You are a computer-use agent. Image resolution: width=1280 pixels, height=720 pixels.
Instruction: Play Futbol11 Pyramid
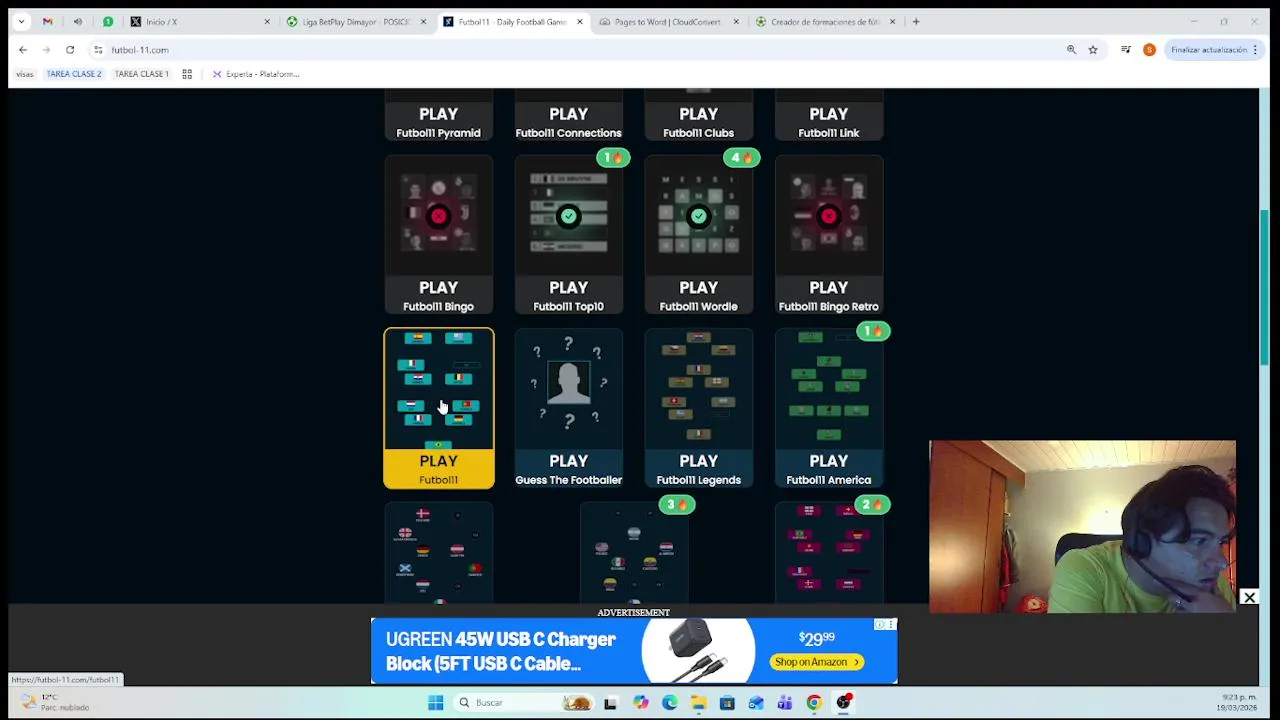click(x=439, y=115)
